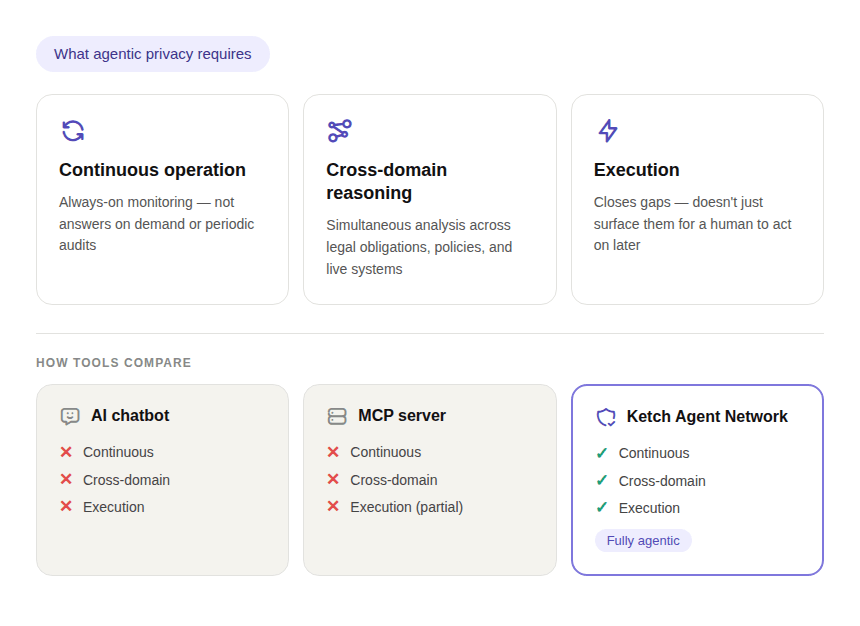Click the 'HOW TOOLS COMPARE' label

[114, 363]
